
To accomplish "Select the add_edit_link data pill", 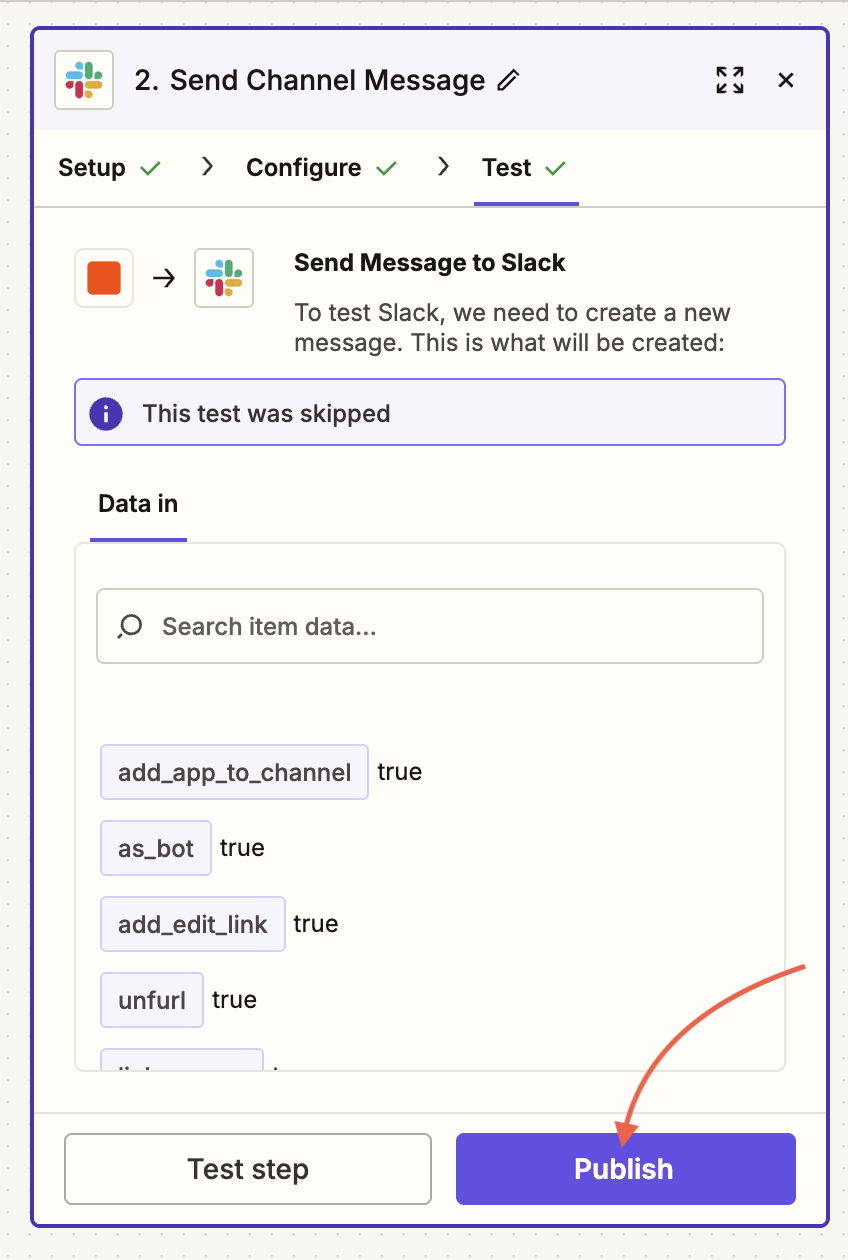I will (x=193, y=924).
